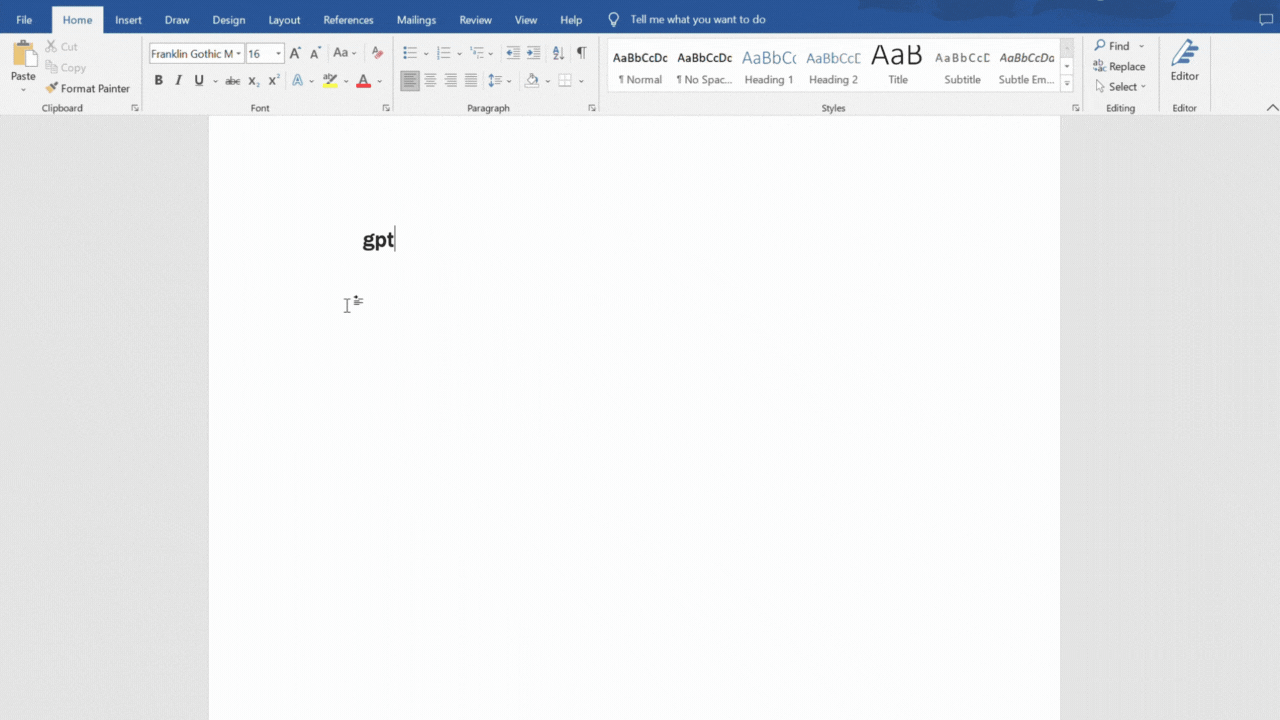
Task: Clear all formatting with the eraser icon
Action: click(x=377, y=53)
